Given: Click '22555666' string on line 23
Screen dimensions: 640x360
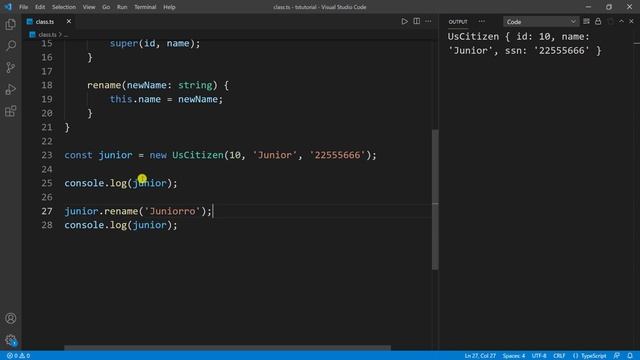Looking at the screenshot, I should [x=337, y=155].
